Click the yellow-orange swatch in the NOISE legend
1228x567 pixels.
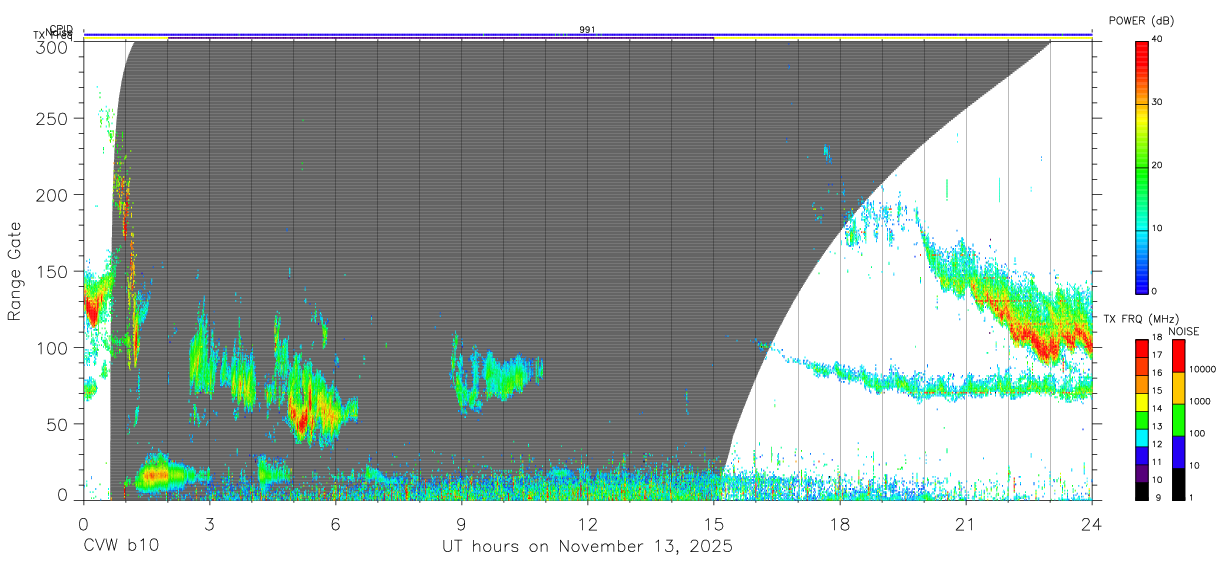click(x=1177, y=388)
